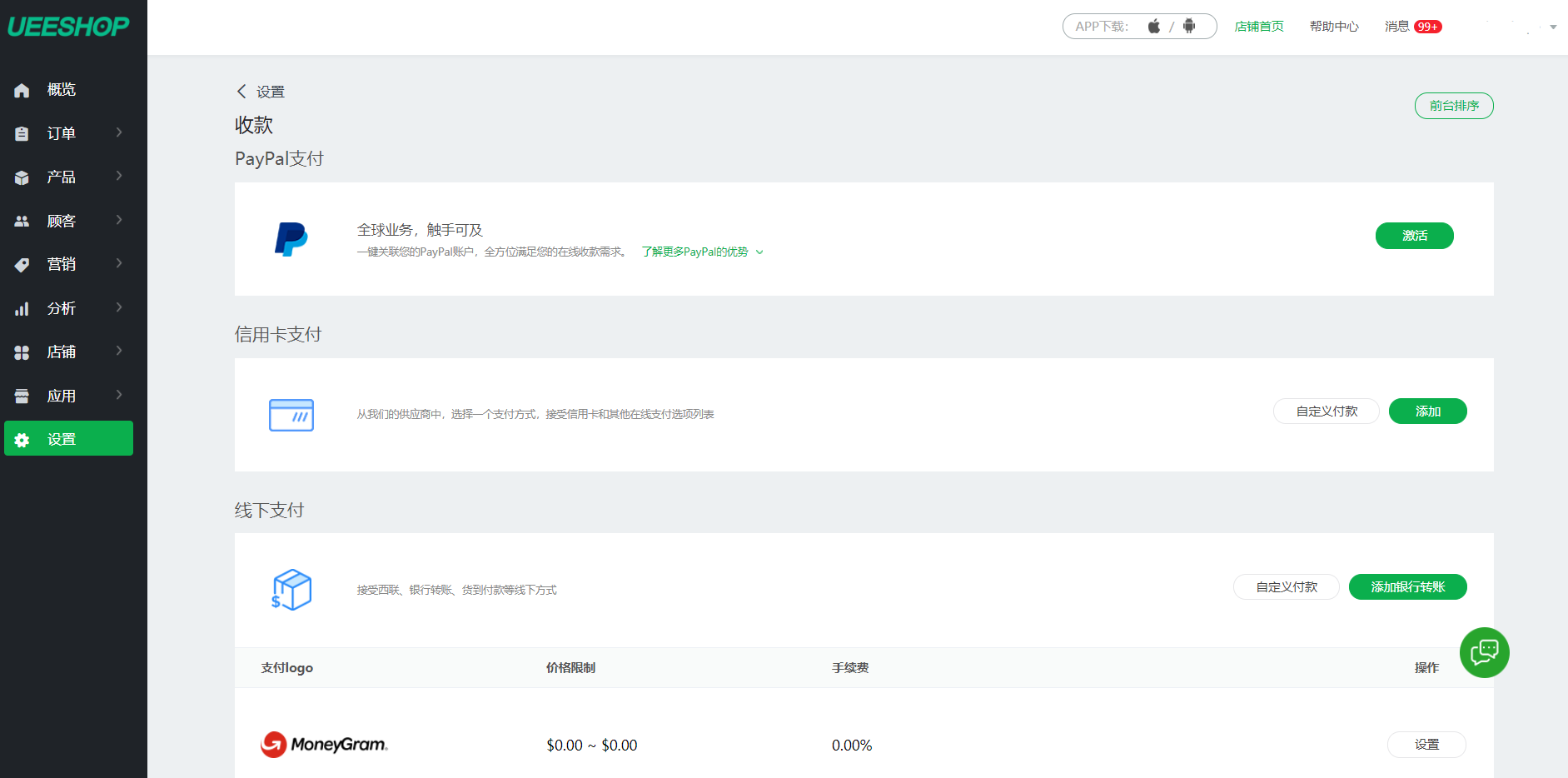Open the 订单 menu item
Screen dimensions: 1568x778
click(x=68, y=133)
